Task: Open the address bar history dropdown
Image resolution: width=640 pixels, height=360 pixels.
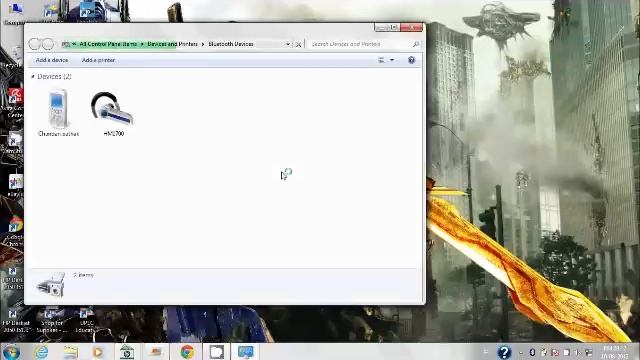Action: pyautogui.click(x=288, y=44)
